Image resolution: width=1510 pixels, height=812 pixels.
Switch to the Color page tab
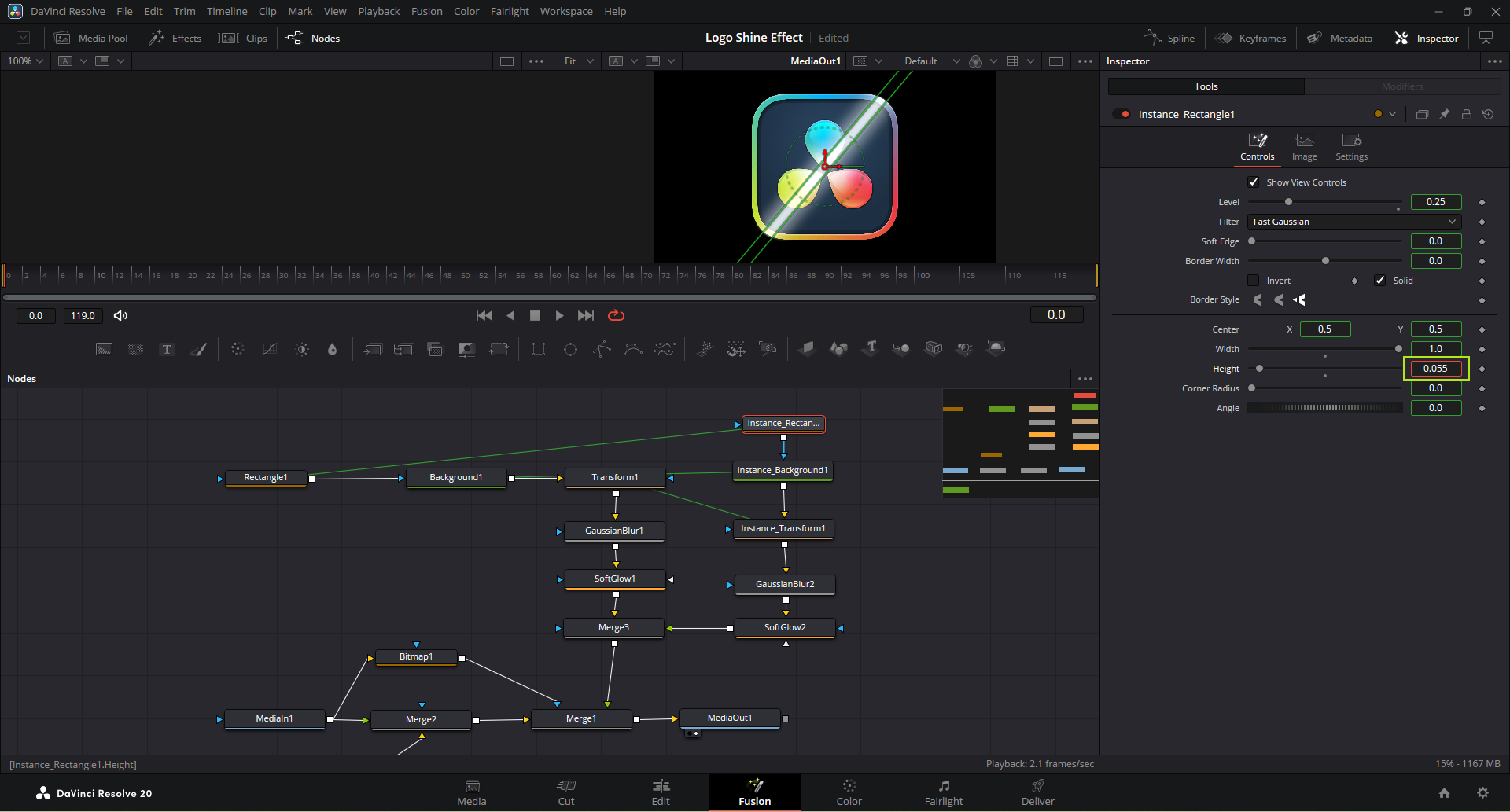coord(849,792)
